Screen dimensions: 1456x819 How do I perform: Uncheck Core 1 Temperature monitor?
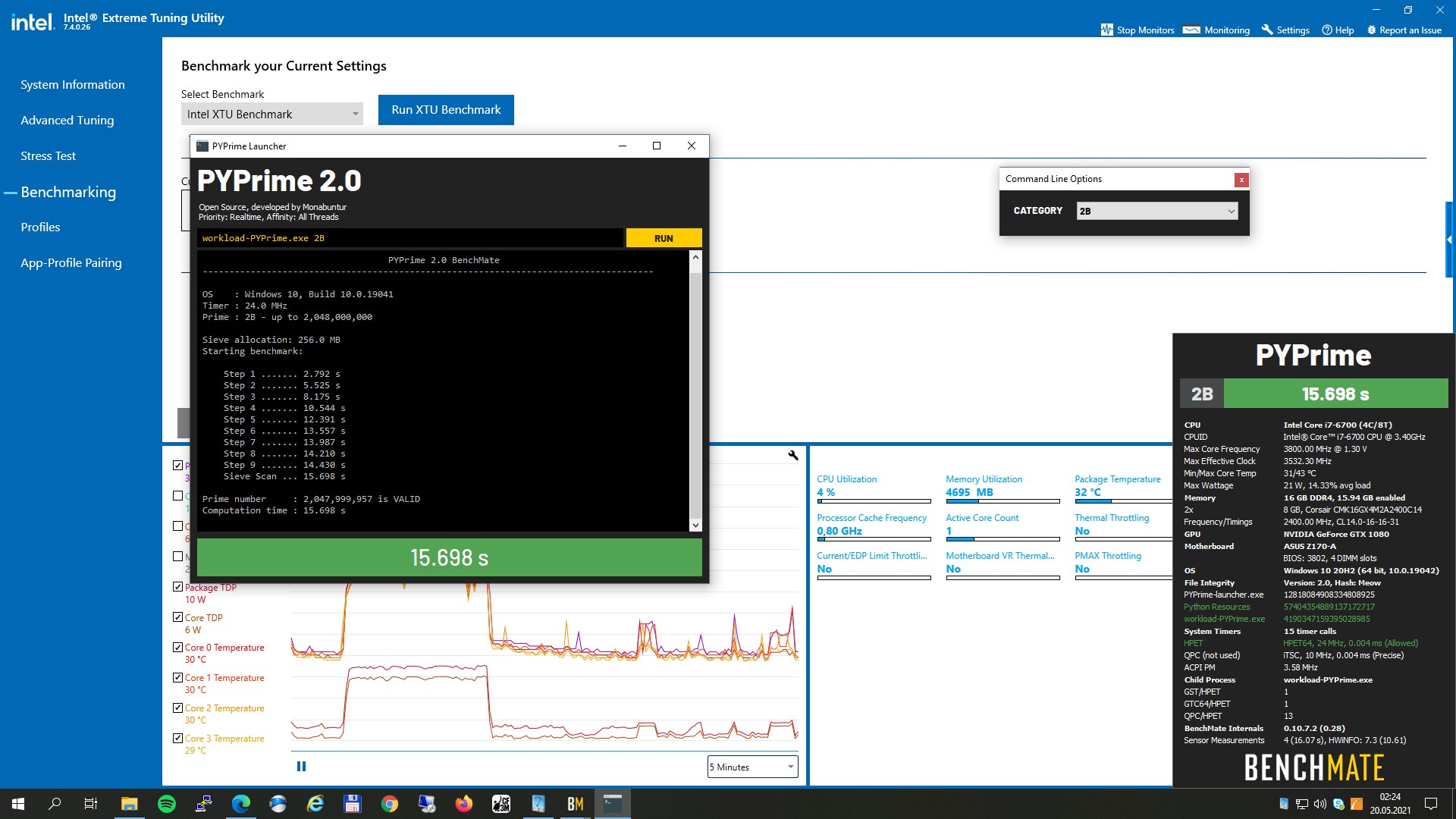pos(177,677)
